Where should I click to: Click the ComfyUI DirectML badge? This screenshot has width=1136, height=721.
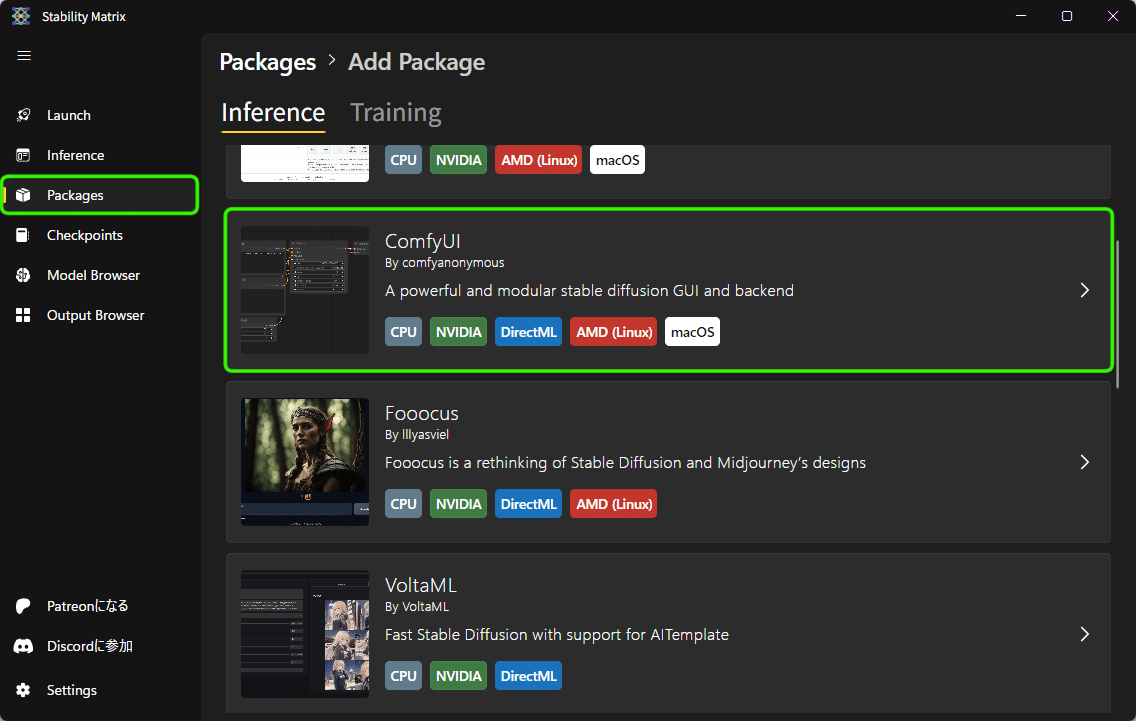click(x=528, y=332)
